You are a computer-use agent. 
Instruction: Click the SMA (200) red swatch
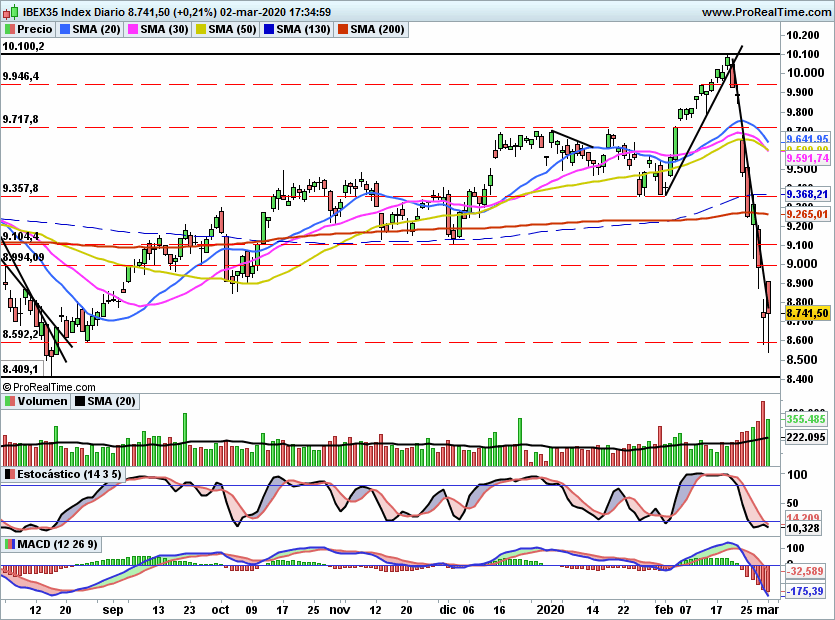343,29
